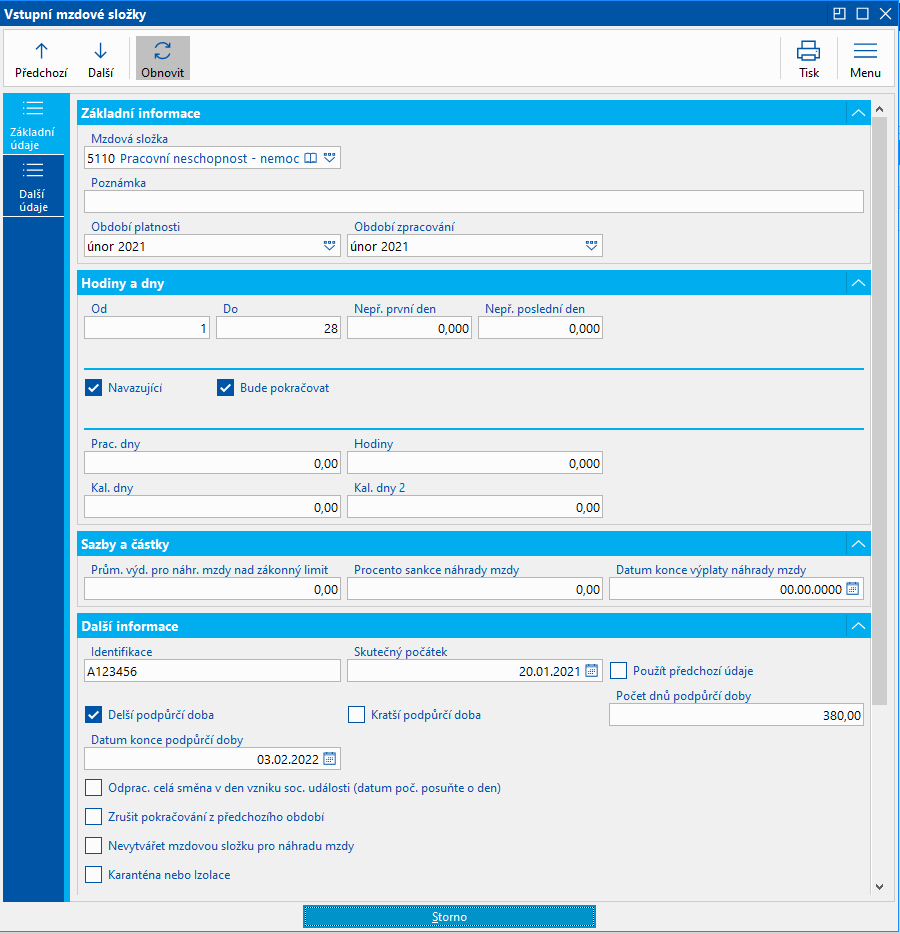
Task: Click the Storno button
Action: tap(449, 917)
